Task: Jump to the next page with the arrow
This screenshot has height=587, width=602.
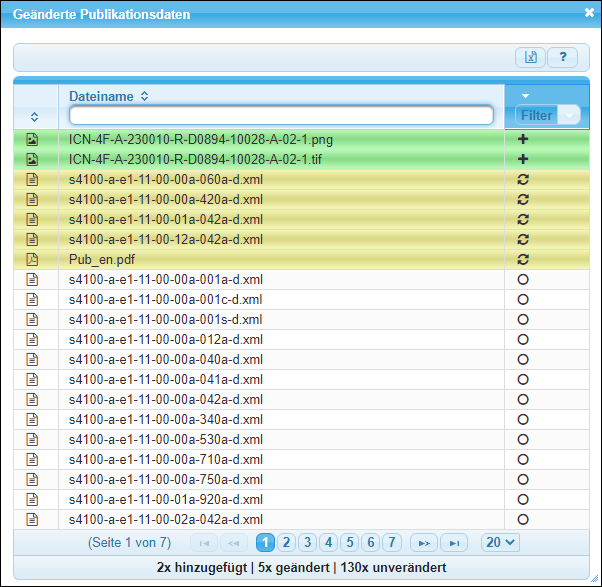Action: 424,543
